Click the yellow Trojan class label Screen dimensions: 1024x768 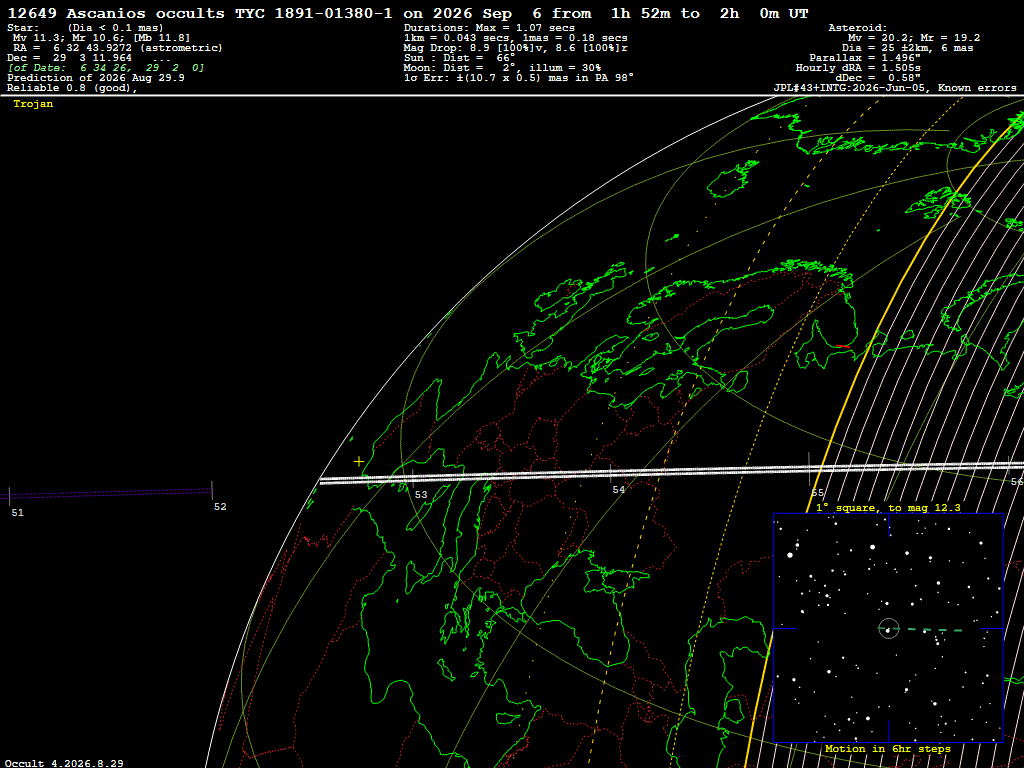(33, 104)
